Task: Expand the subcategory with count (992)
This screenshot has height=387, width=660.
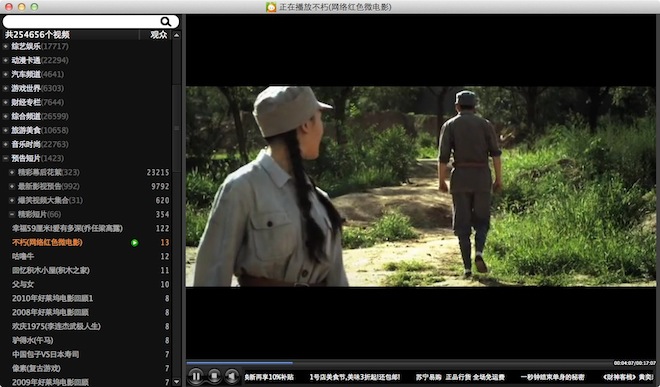Action: pyautogui.click(x=12, y=187)
